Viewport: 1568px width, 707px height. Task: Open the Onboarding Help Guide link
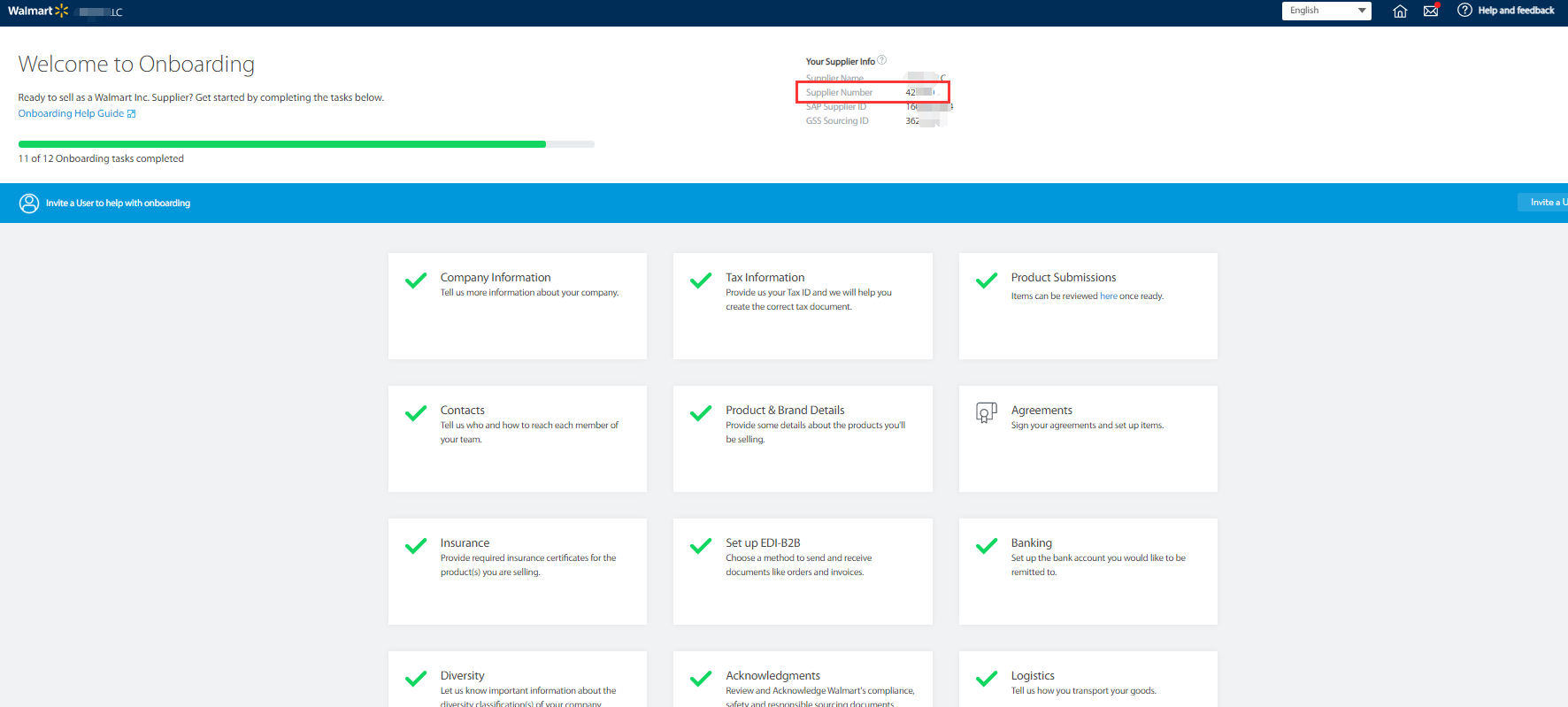77,113
